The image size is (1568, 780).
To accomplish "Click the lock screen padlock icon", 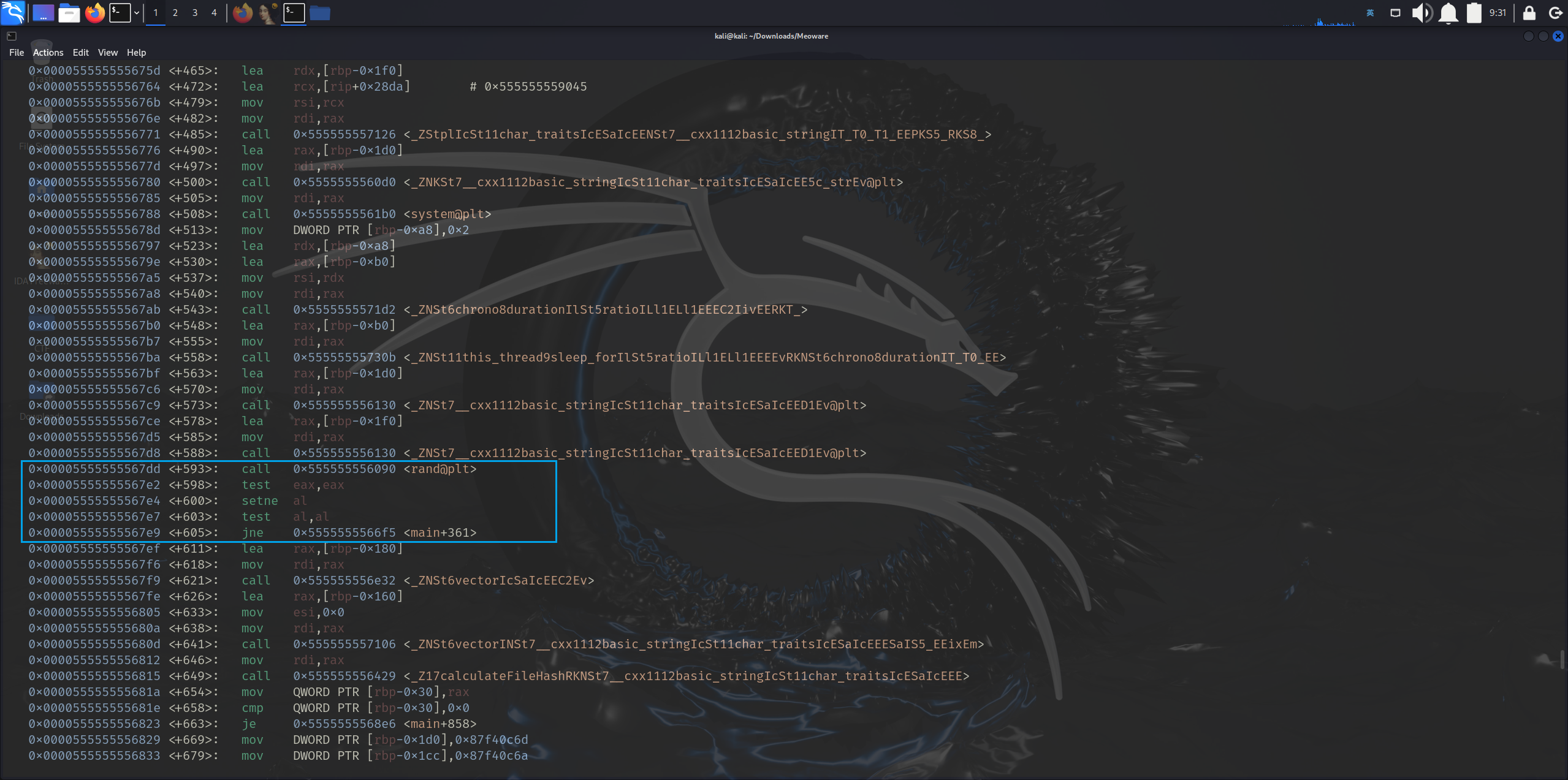I will pyautogui.click(x=1529, y=12).
